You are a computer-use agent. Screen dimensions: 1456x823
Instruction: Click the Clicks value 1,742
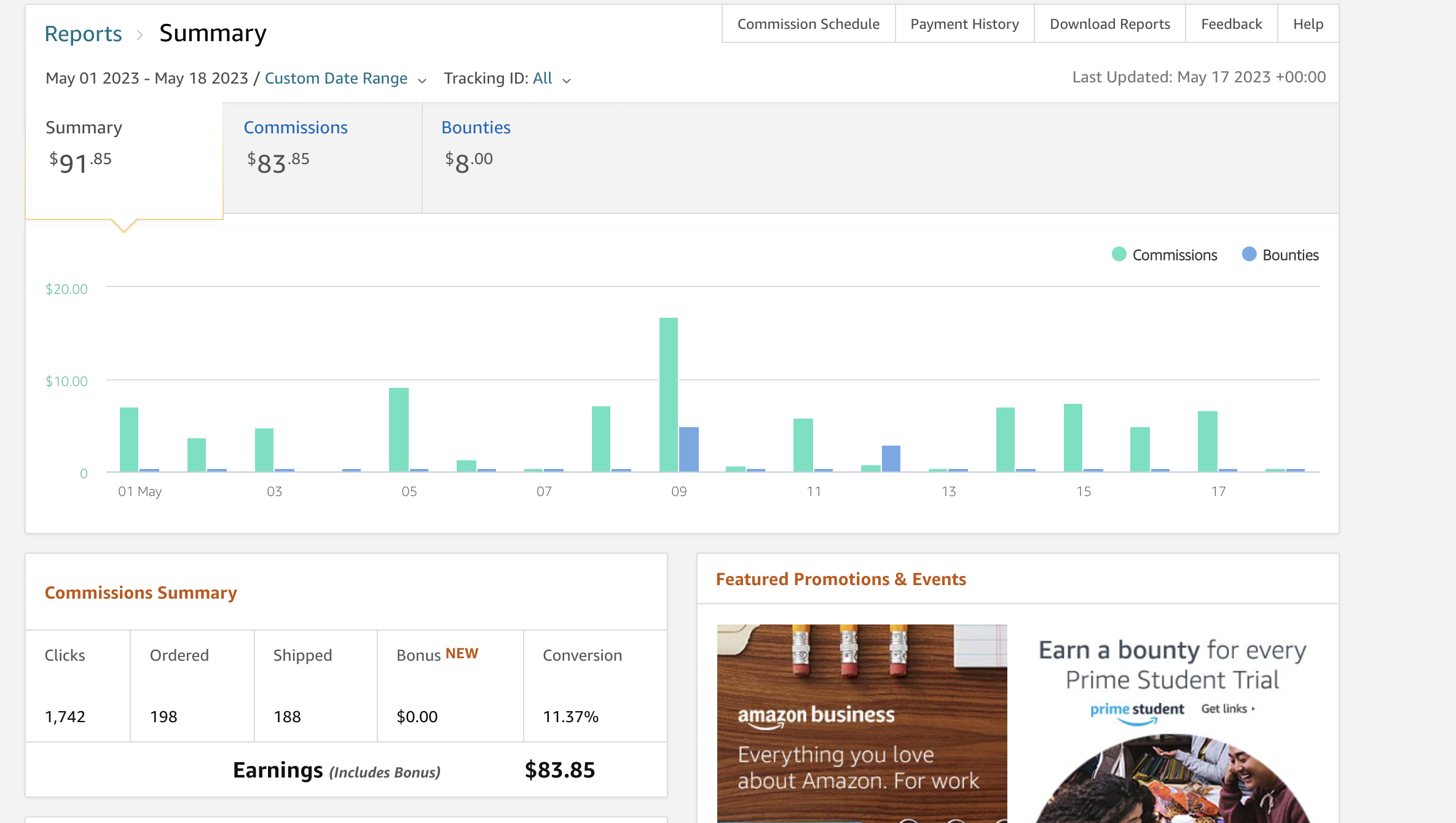point(65,717)
